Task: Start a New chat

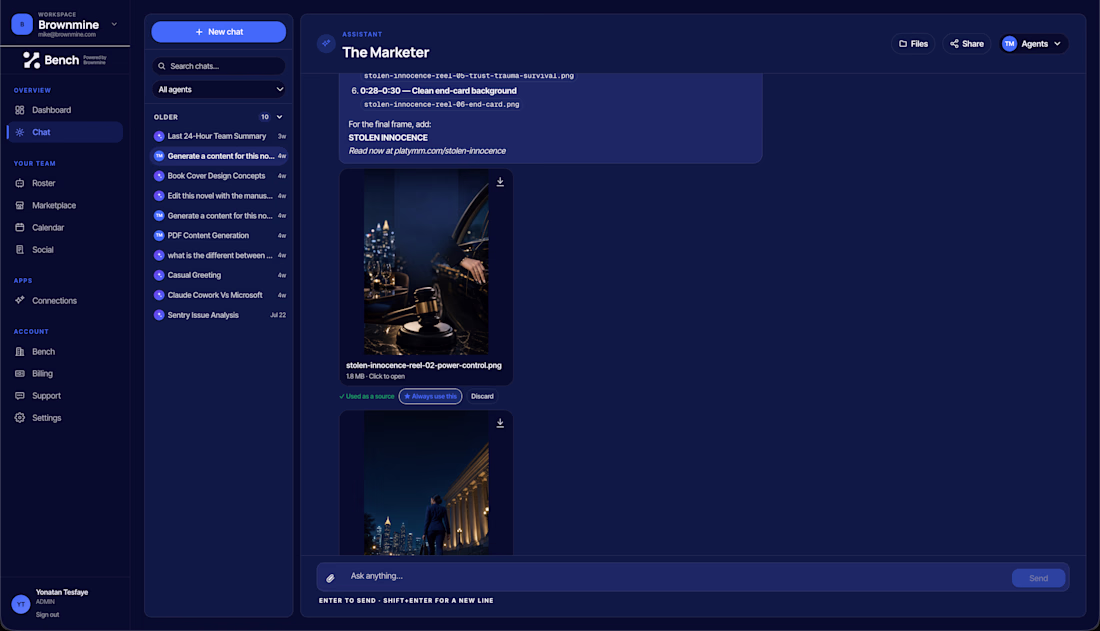Action: point(219,32)
